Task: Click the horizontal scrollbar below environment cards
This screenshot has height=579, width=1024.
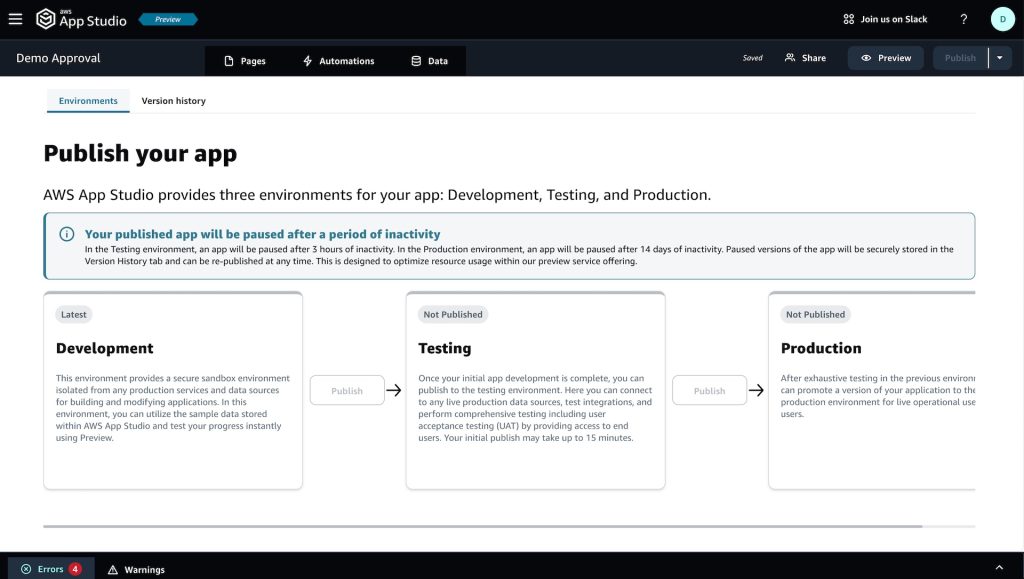Action: pyautogui.click(x=482, y=526)
